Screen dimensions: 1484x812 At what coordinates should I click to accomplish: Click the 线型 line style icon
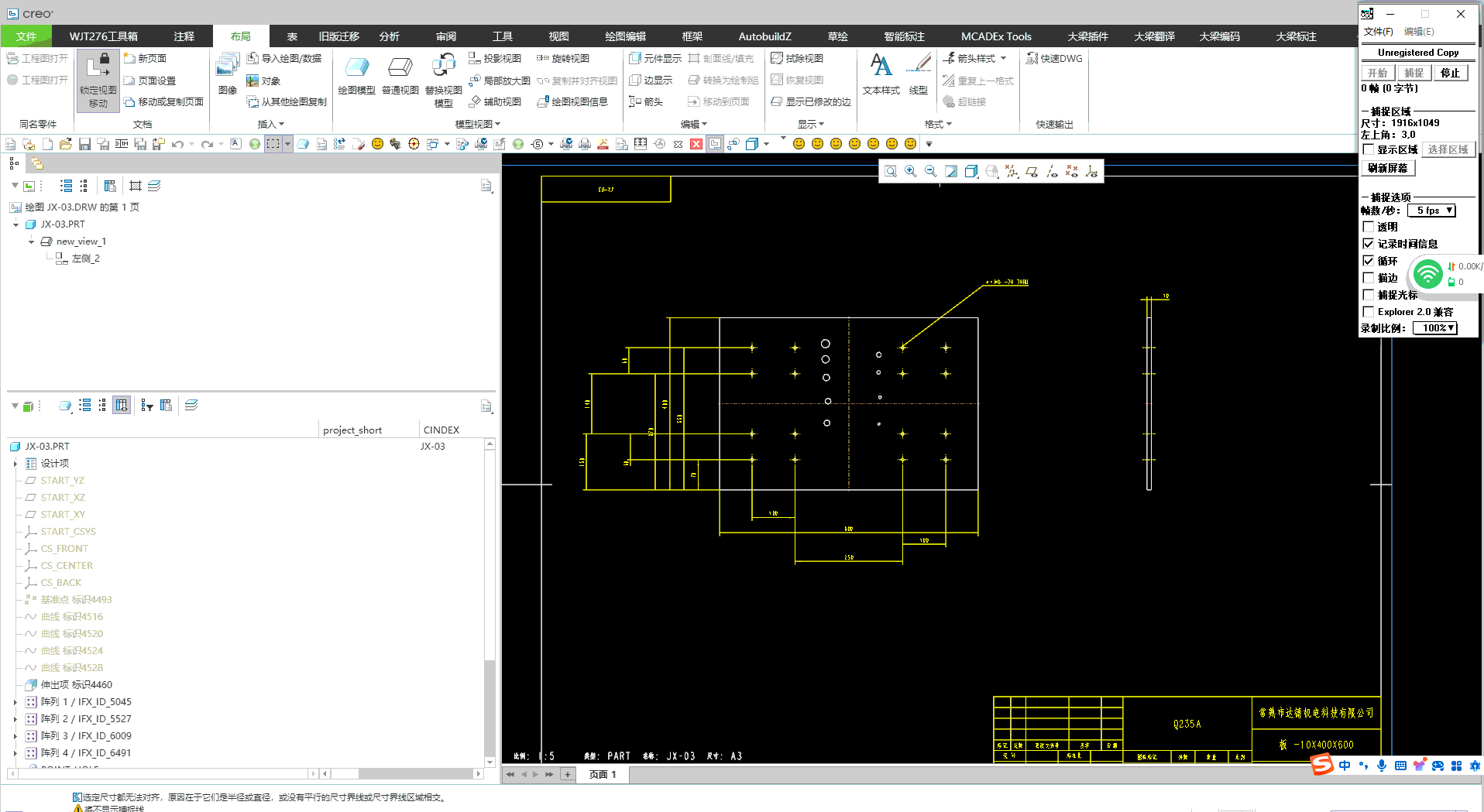[x=919, y=67]
